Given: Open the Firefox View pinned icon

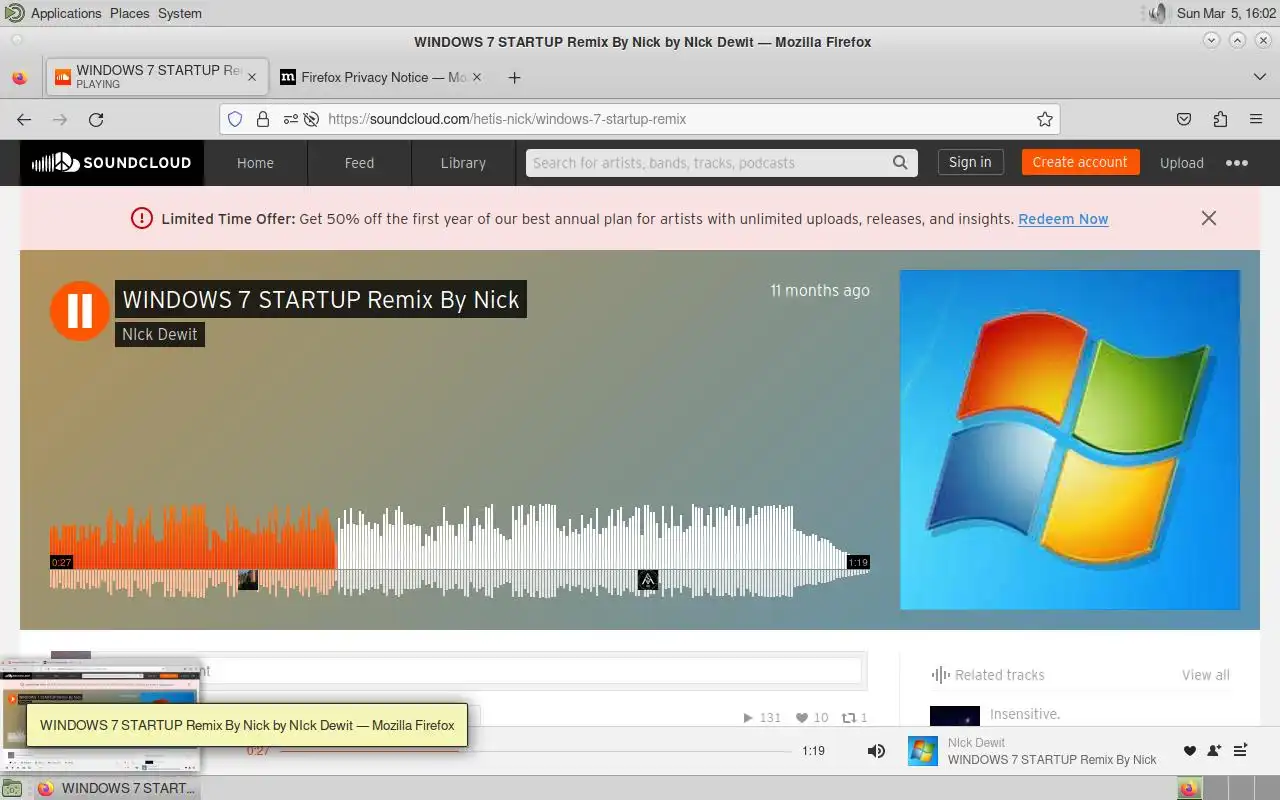Looking at the screenshot, I should point(19,77).
